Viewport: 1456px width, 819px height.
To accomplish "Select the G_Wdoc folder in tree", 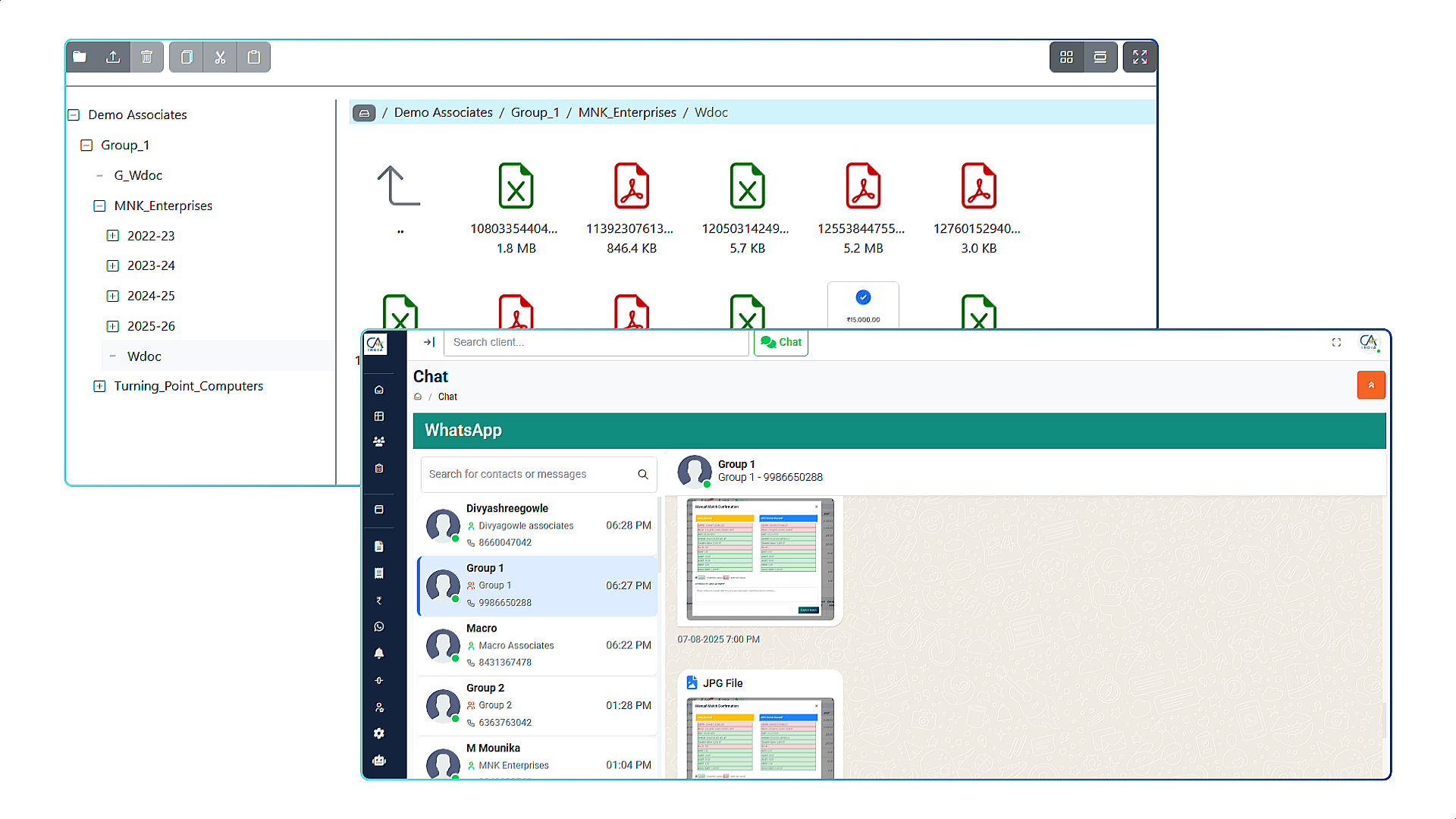I will (x=138, y=175).
